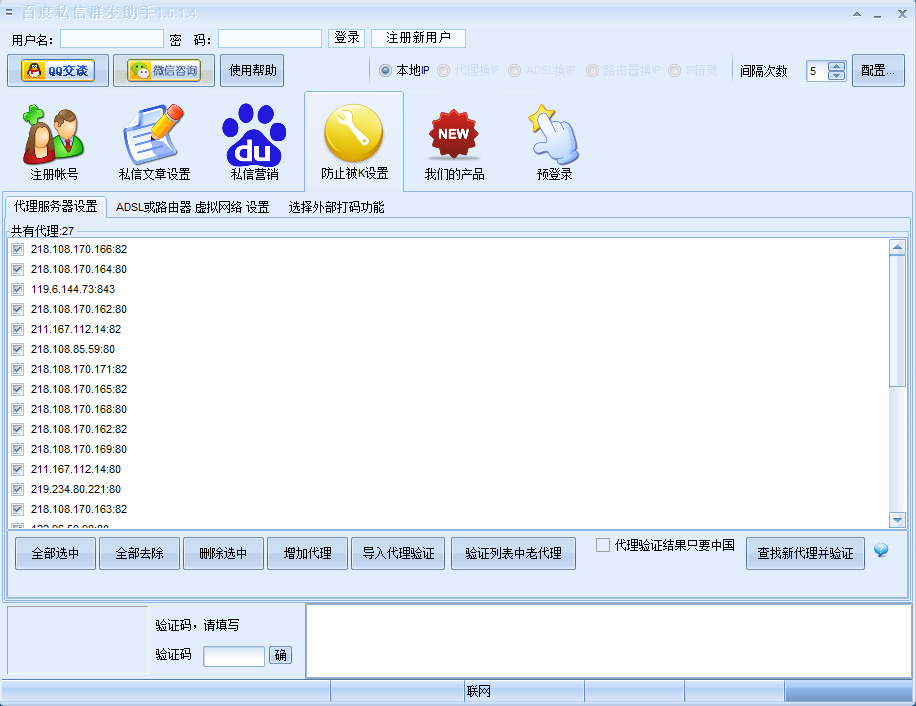Image resolution: width=916 pixels, height=706 pixels.
Task: Select the 防止被K设置 wrench icon
Action: pyautogui.click(x=354, y=142)
